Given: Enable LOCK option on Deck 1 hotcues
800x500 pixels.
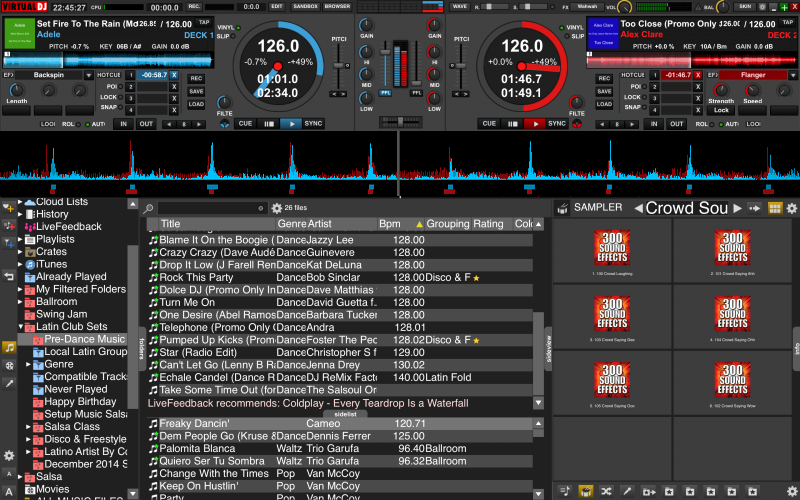Looking at the screenshot, I should (111, 97).
